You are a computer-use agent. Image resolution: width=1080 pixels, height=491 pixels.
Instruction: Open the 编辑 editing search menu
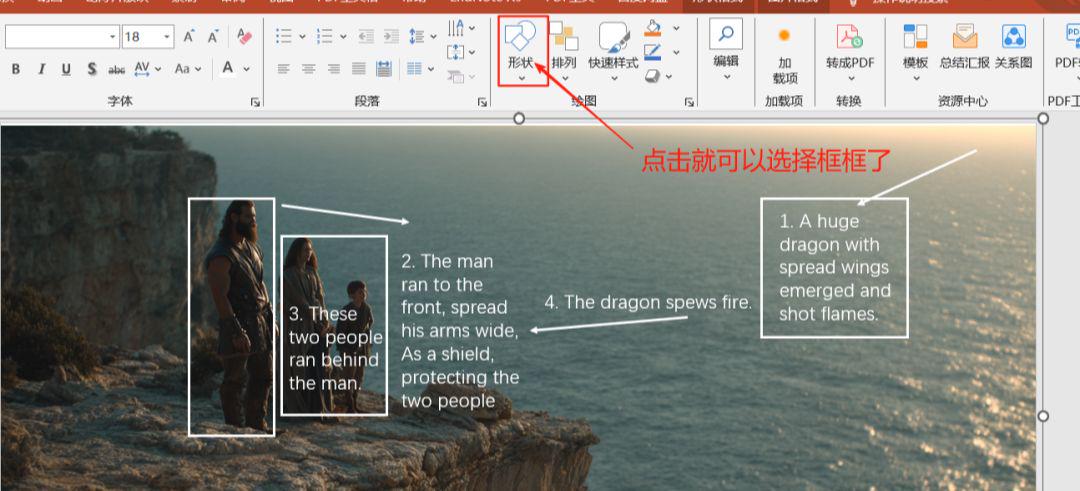726,50
